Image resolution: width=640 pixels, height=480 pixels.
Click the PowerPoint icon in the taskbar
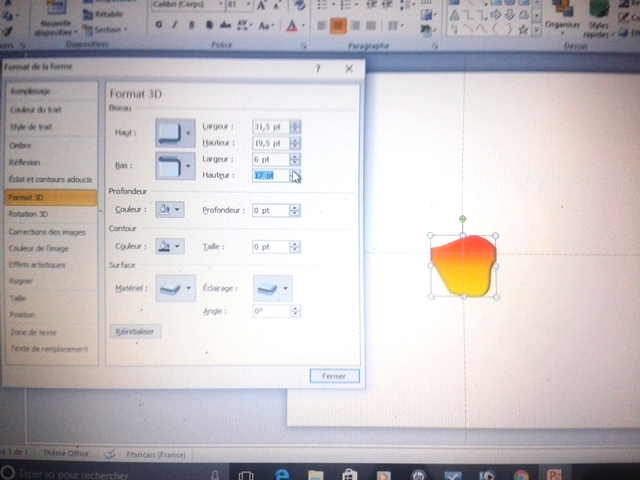click(553, 474)
